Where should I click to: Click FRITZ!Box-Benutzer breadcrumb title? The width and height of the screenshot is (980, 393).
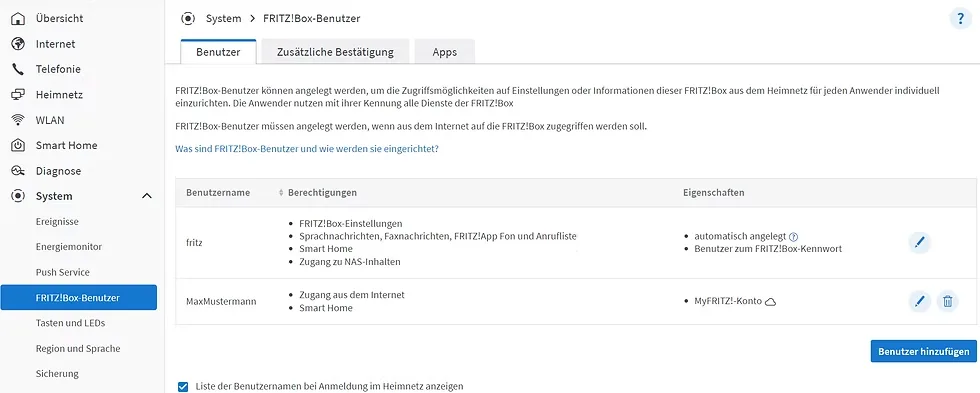(312, 19)
